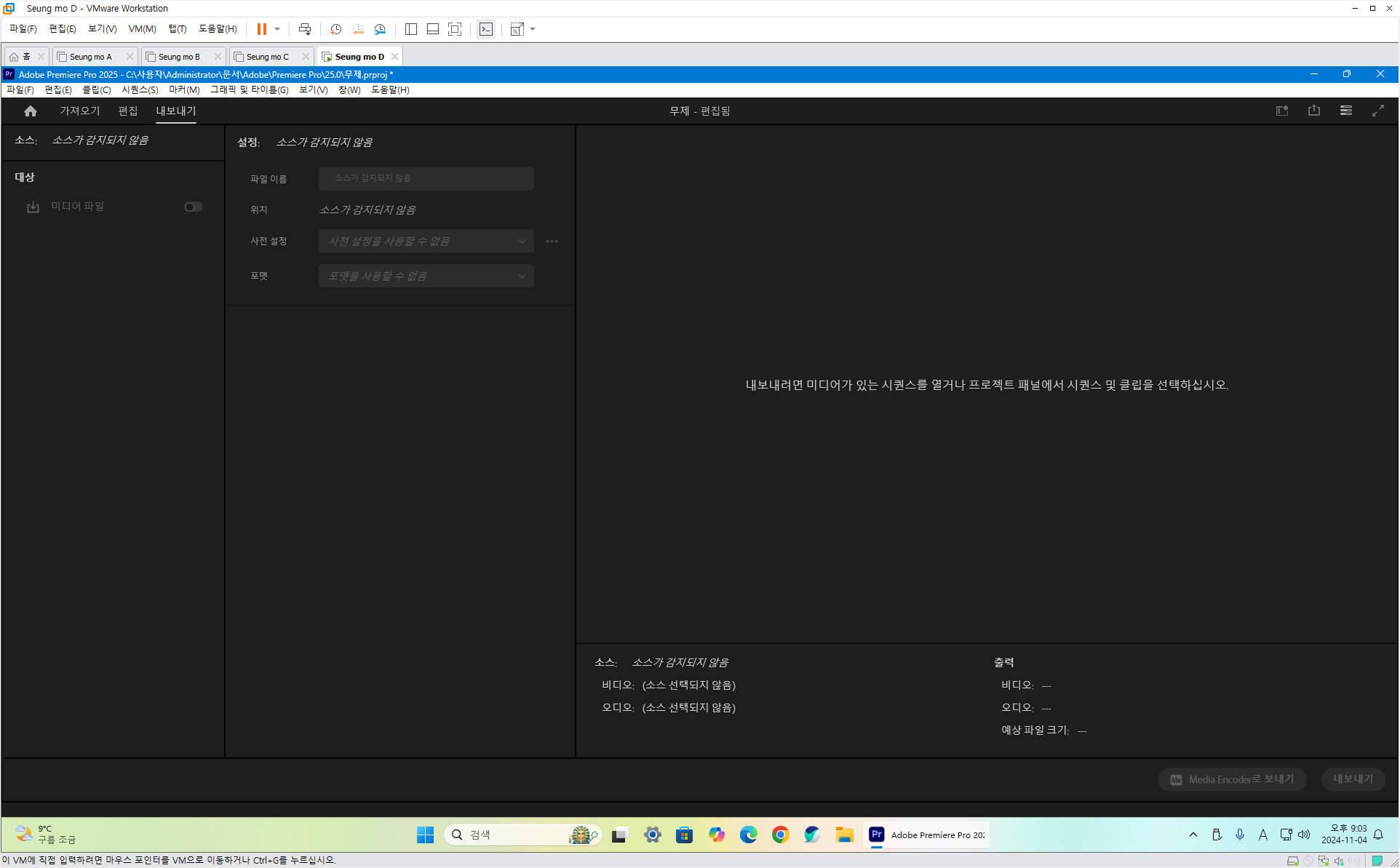Click preset more options ellipsis
The width and height of the screenshot is (1400, 868).
click(x=552, y=242)
